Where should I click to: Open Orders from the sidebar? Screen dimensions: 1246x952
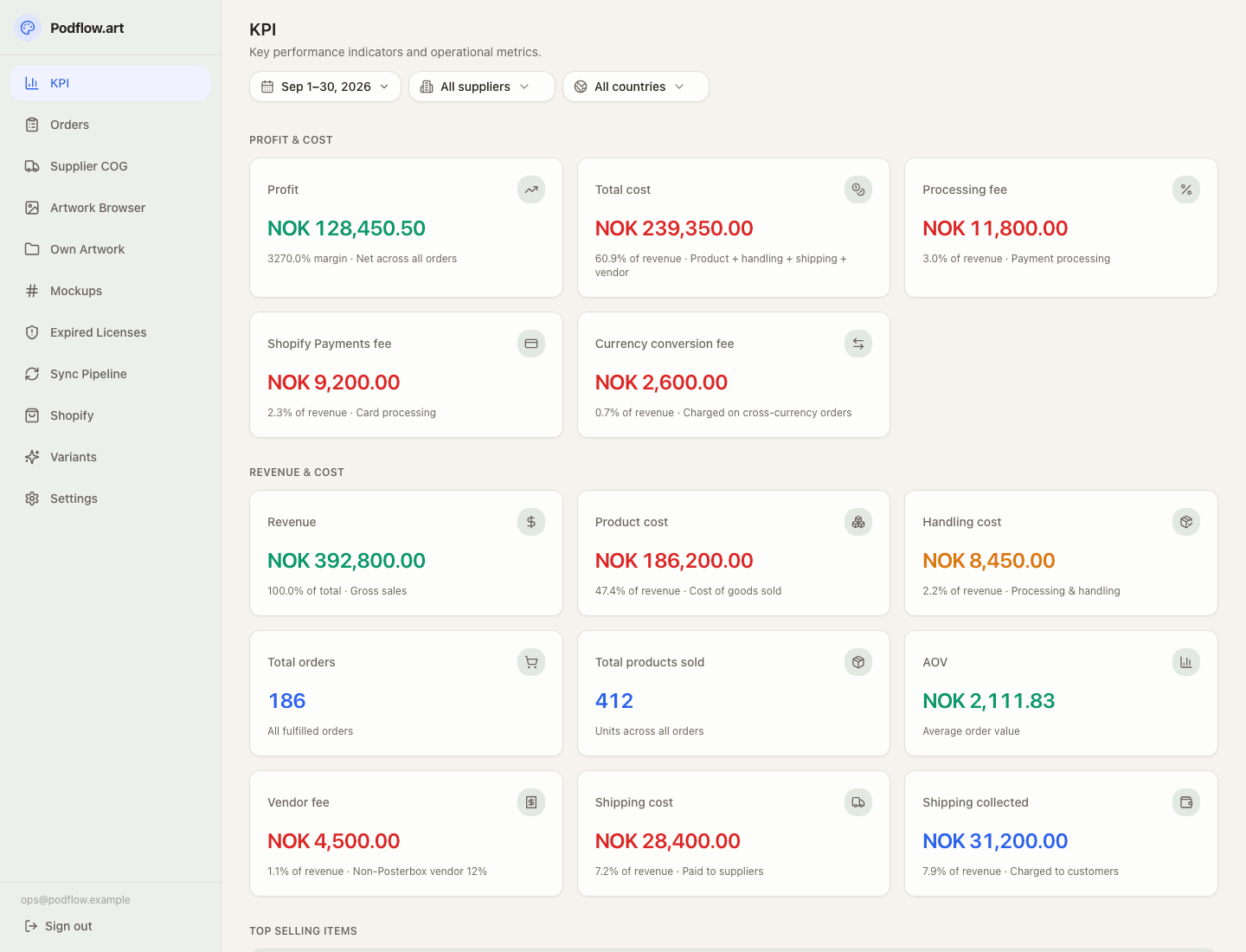[111, 125]
